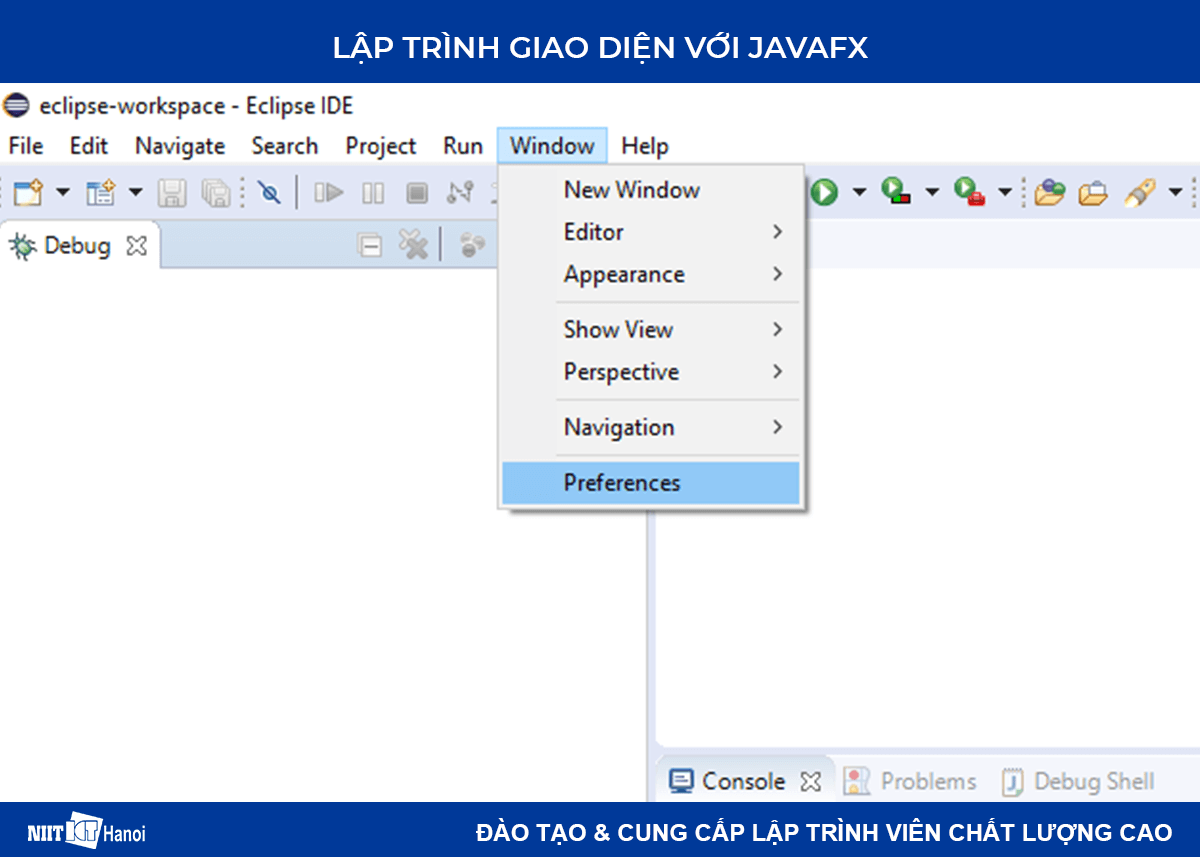Select Preferences from the Window menu

622,482
